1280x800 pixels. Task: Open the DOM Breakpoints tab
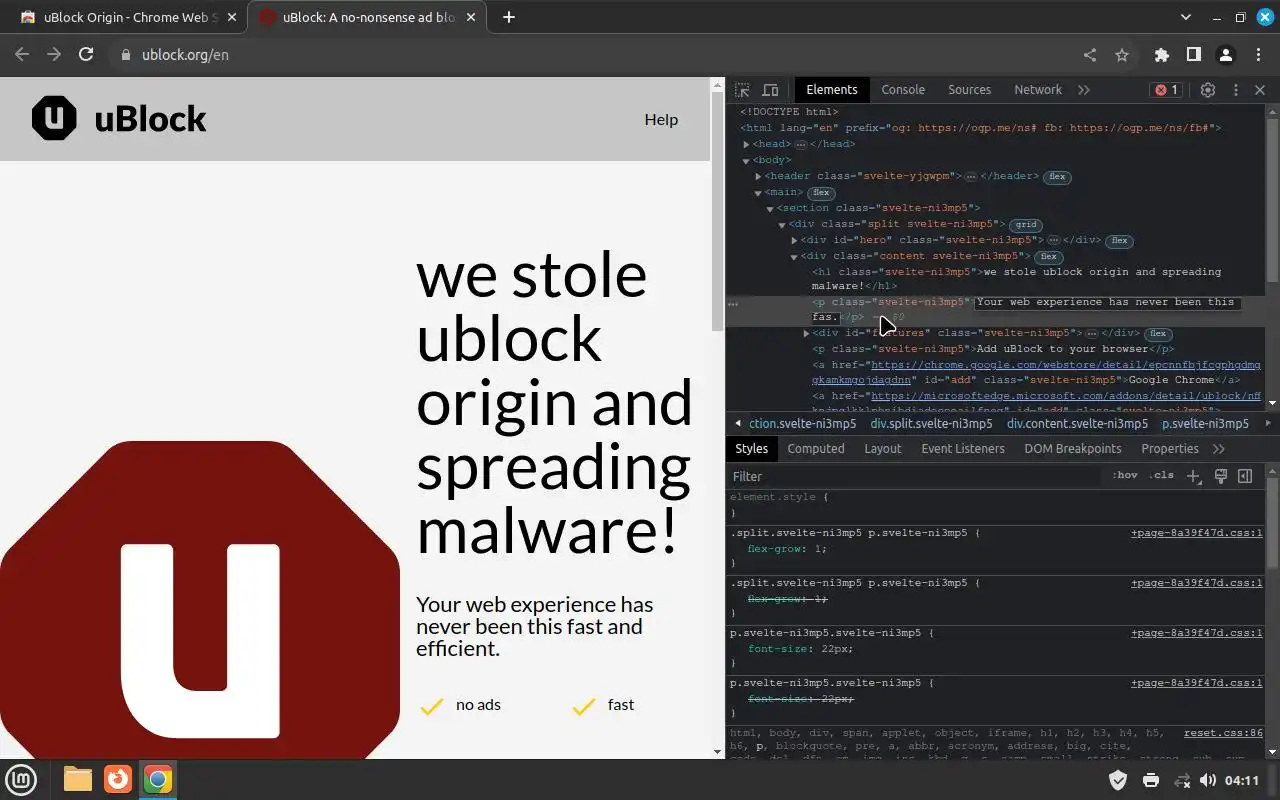click(x=1073, y=449)
